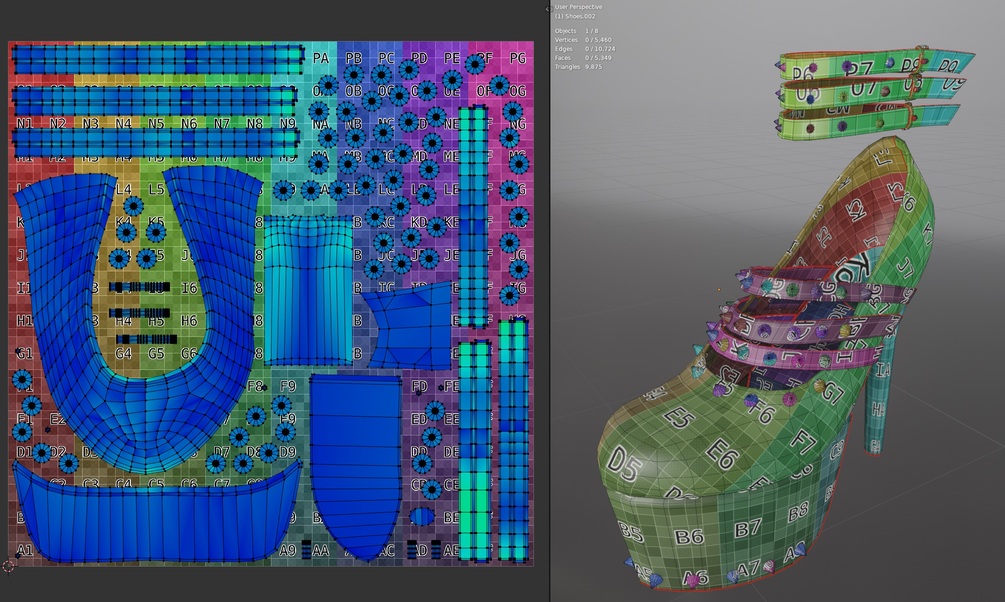Screen dimensions: 1005x602
Task: Select the wide bowl-shaped UV island along the bottom
Action: 157,523
